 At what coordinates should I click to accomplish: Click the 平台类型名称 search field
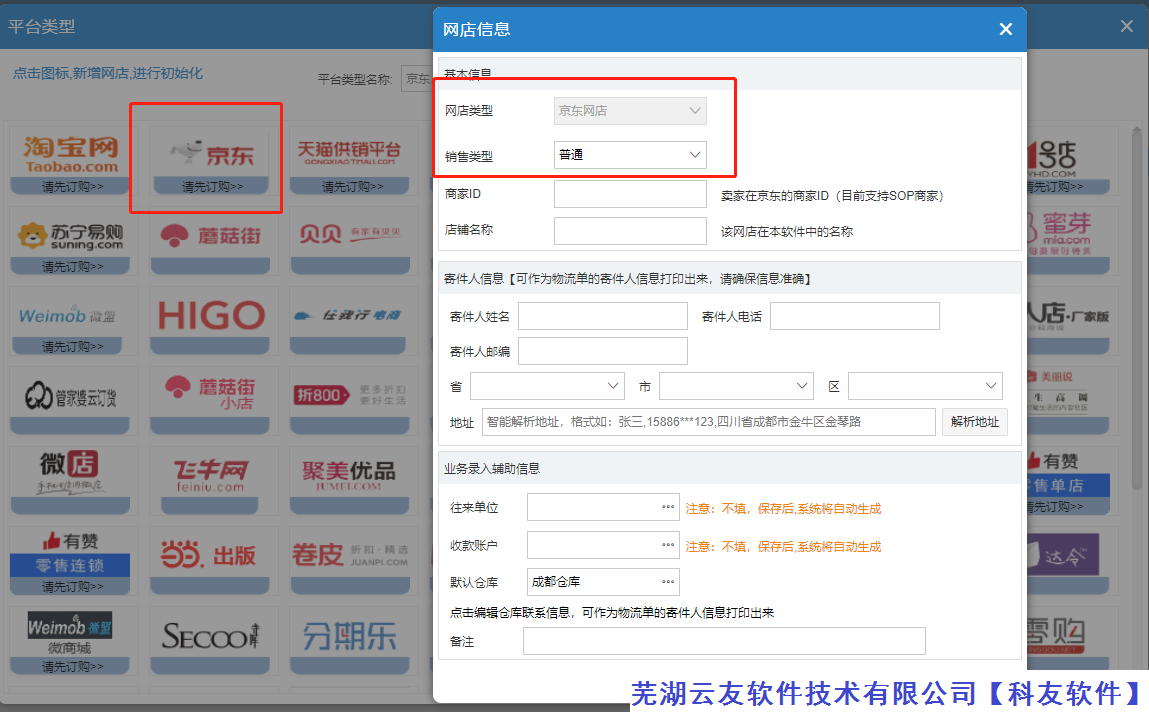417,78
